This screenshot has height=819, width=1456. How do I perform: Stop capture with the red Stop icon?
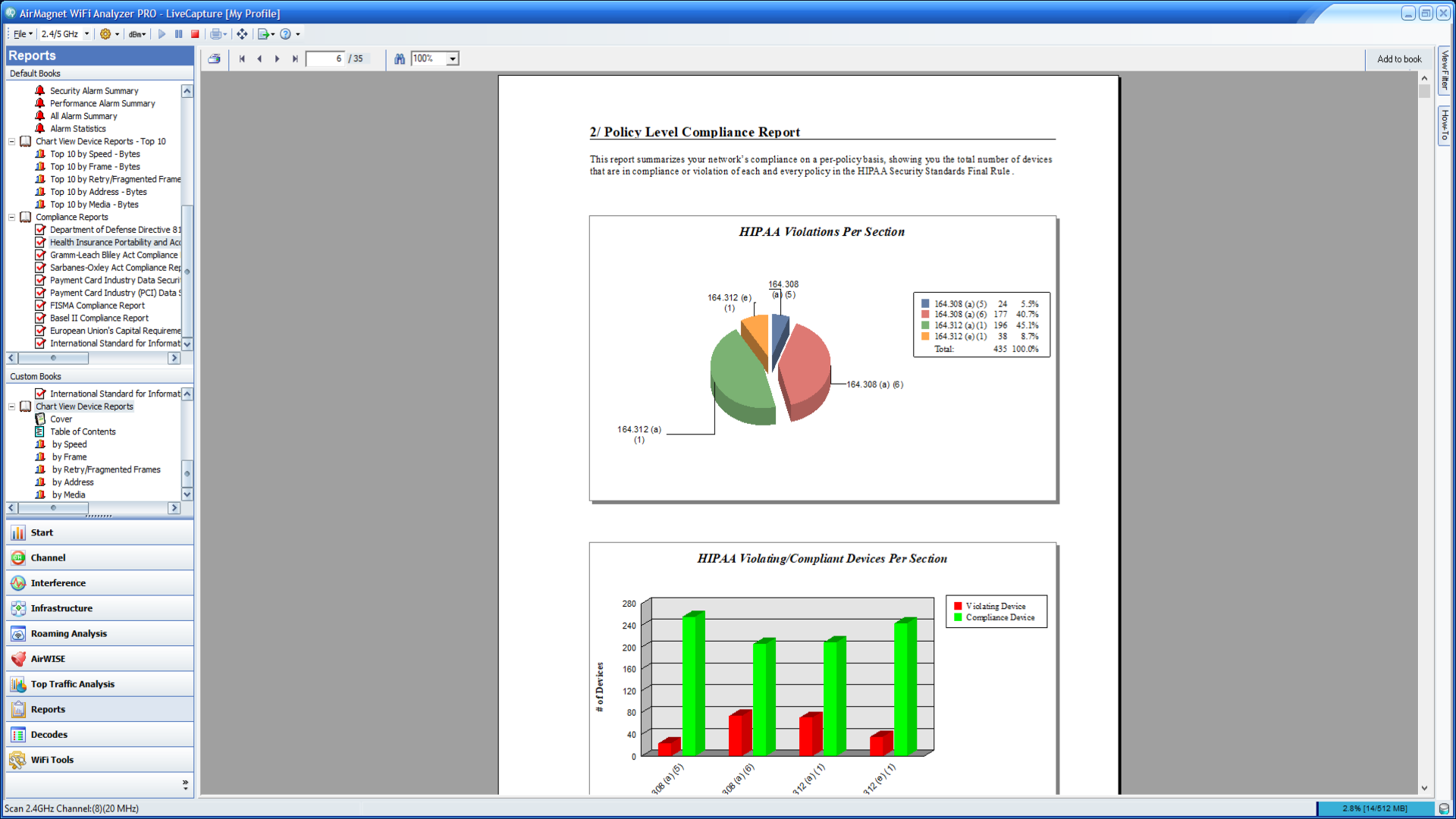click(196, 34)
